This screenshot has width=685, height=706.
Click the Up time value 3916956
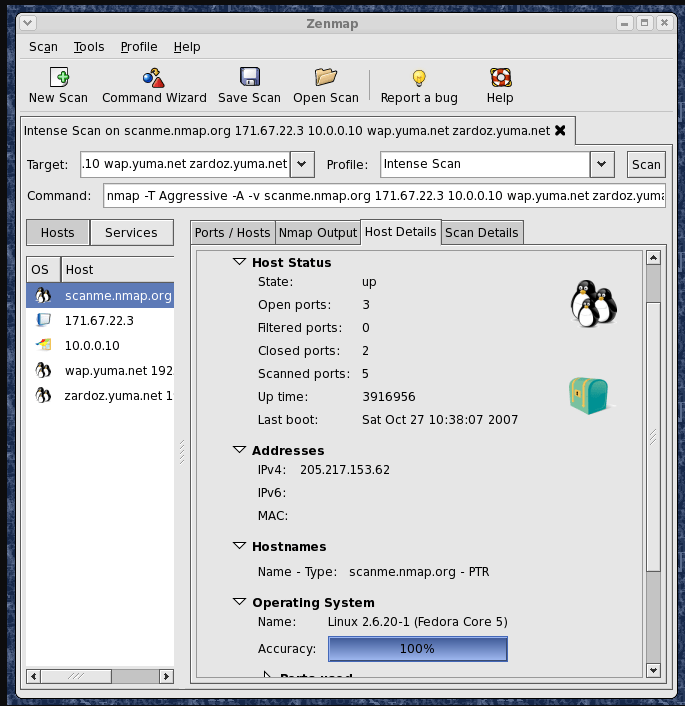(389, 397)
